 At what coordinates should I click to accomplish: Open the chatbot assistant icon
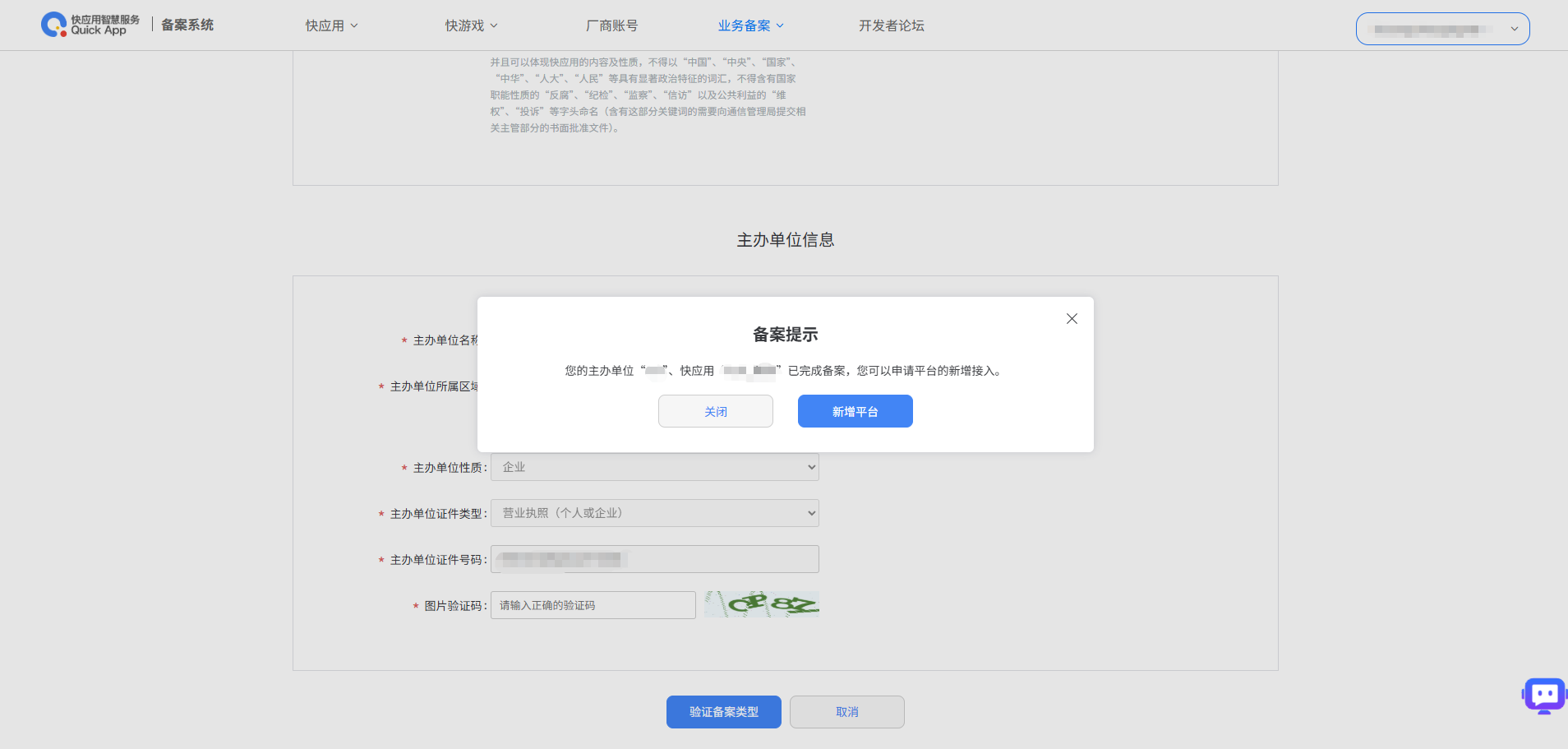click(1544, 696)
